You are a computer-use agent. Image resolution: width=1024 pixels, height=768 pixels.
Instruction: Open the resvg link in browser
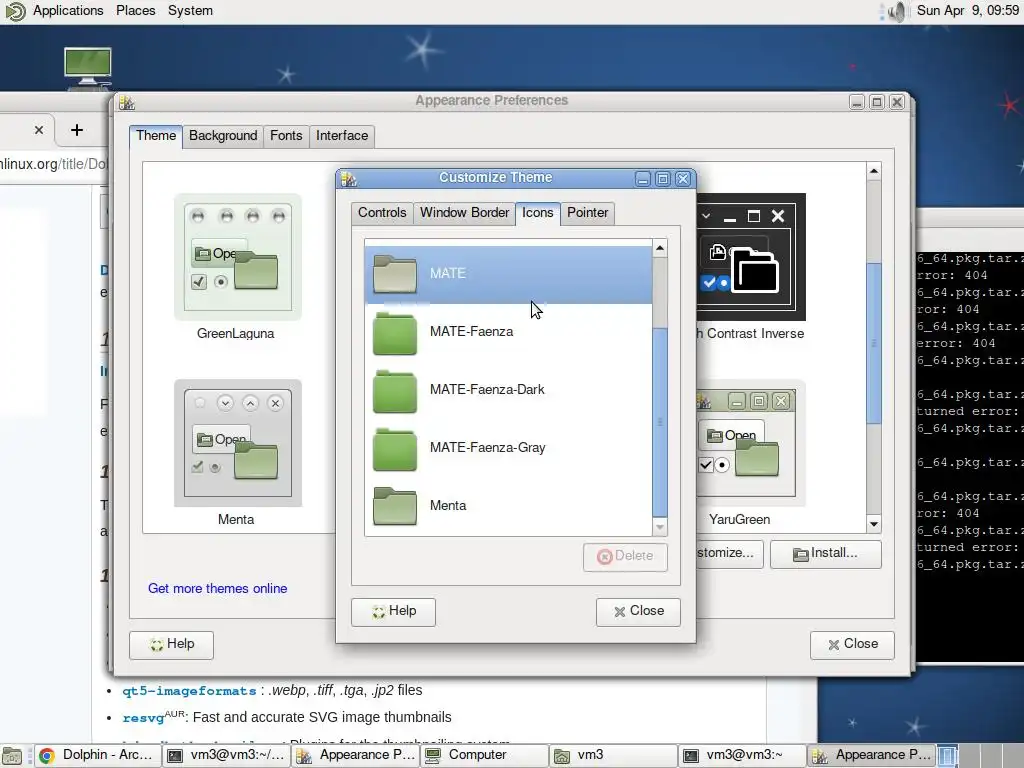[x=143, y=718]
